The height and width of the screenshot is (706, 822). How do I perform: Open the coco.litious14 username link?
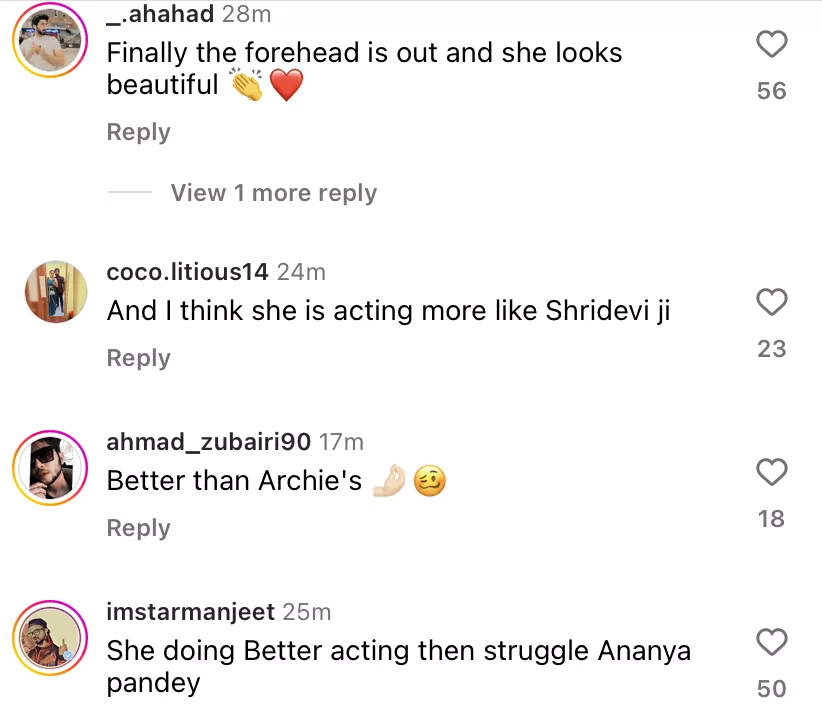187,272
